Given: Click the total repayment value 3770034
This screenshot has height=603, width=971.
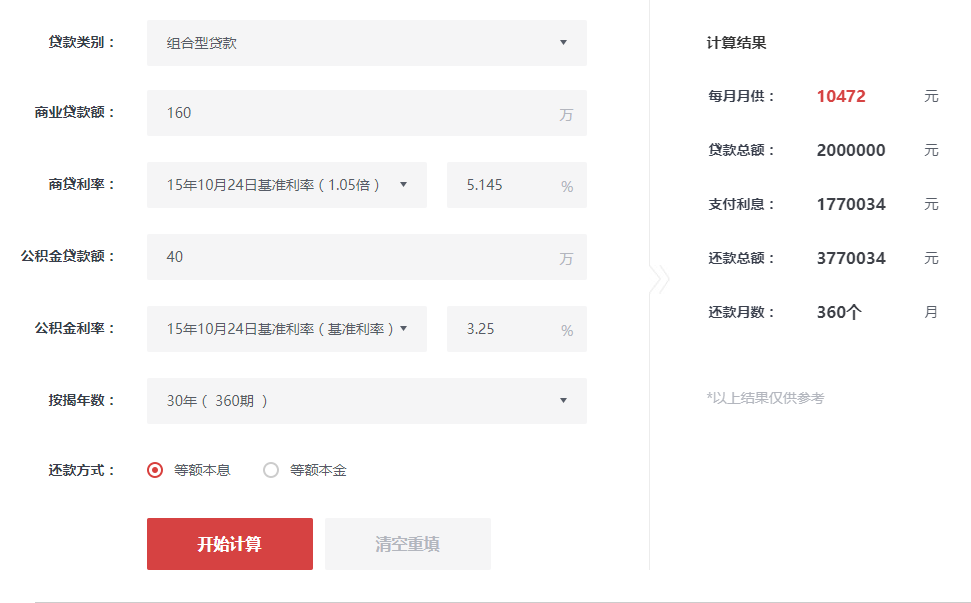Looking at the screenshot, I should click(851, 258).
